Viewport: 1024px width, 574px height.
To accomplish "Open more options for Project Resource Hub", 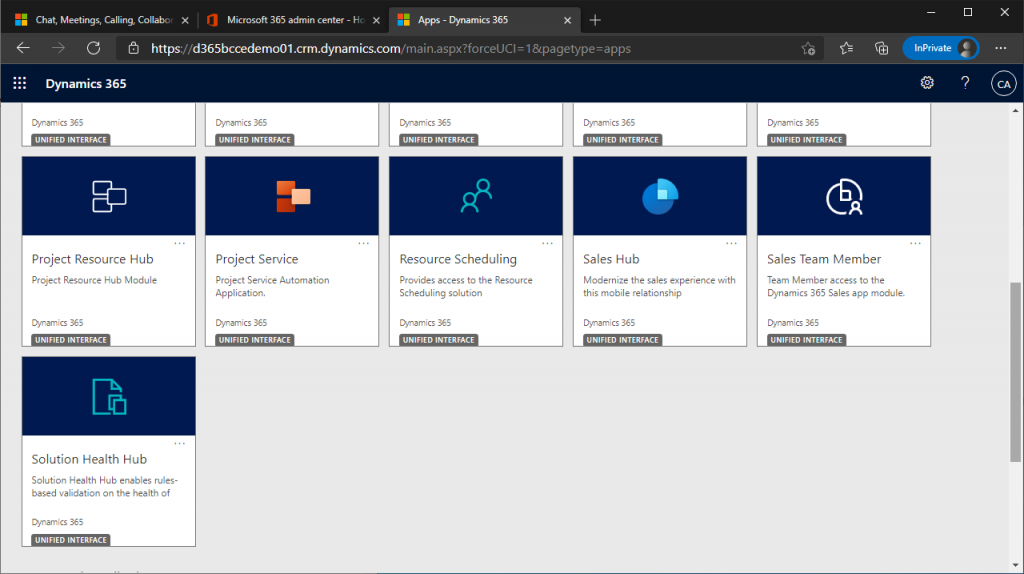I will pyautogui.click(x=180, y=243).
